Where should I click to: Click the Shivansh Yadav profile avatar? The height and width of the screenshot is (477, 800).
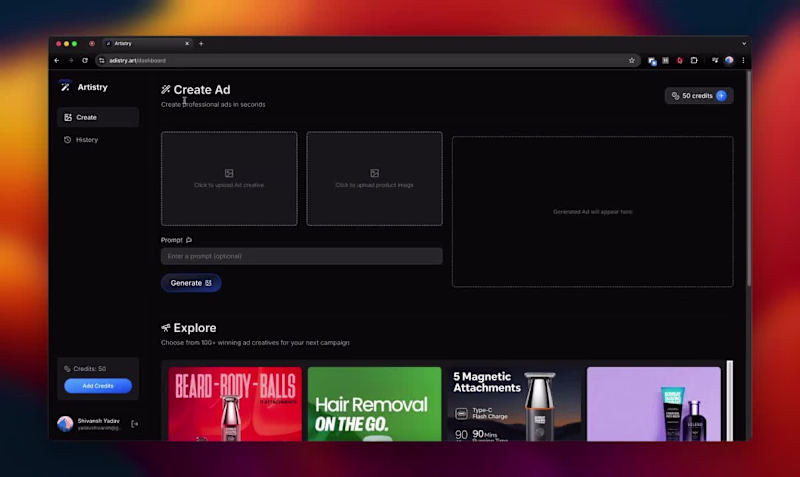tap(65, 424)
